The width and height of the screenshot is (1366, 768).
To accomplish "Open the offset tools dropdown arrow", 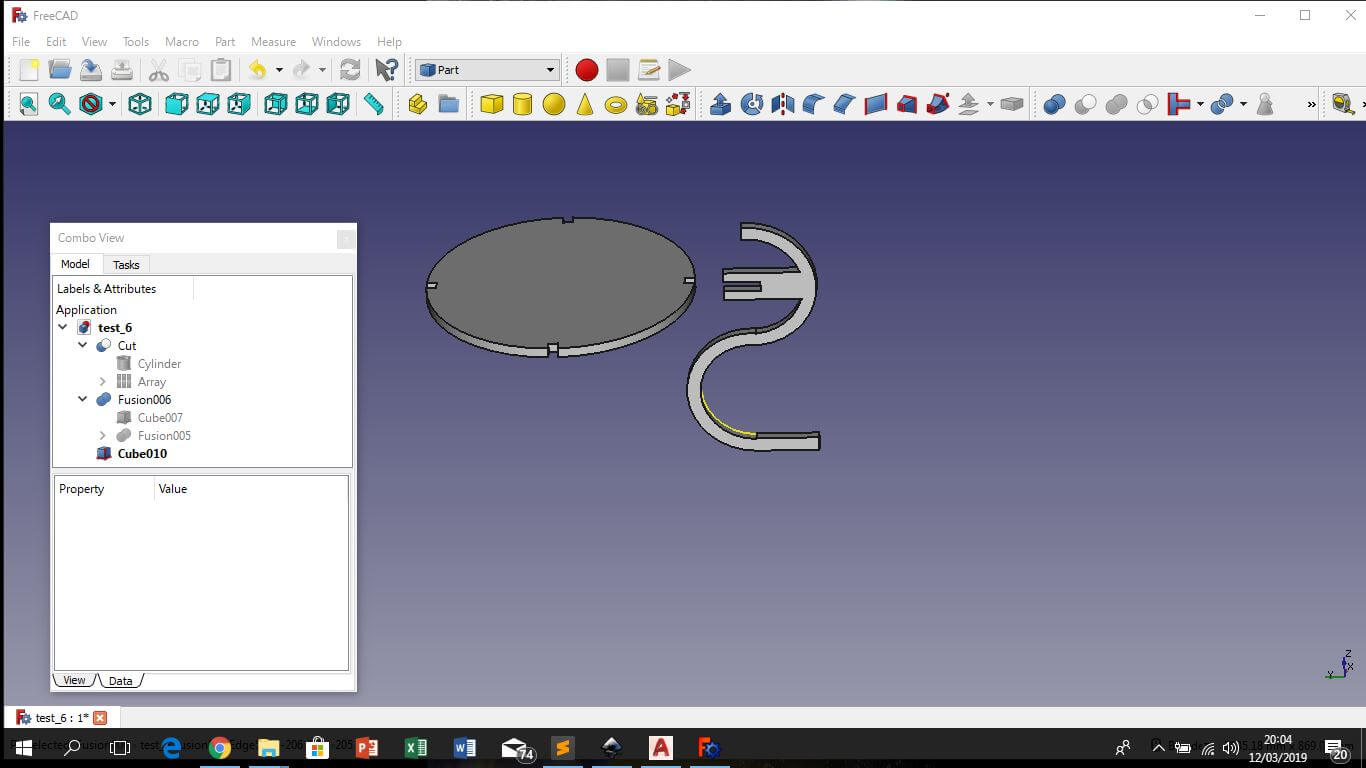I will 990,104.
